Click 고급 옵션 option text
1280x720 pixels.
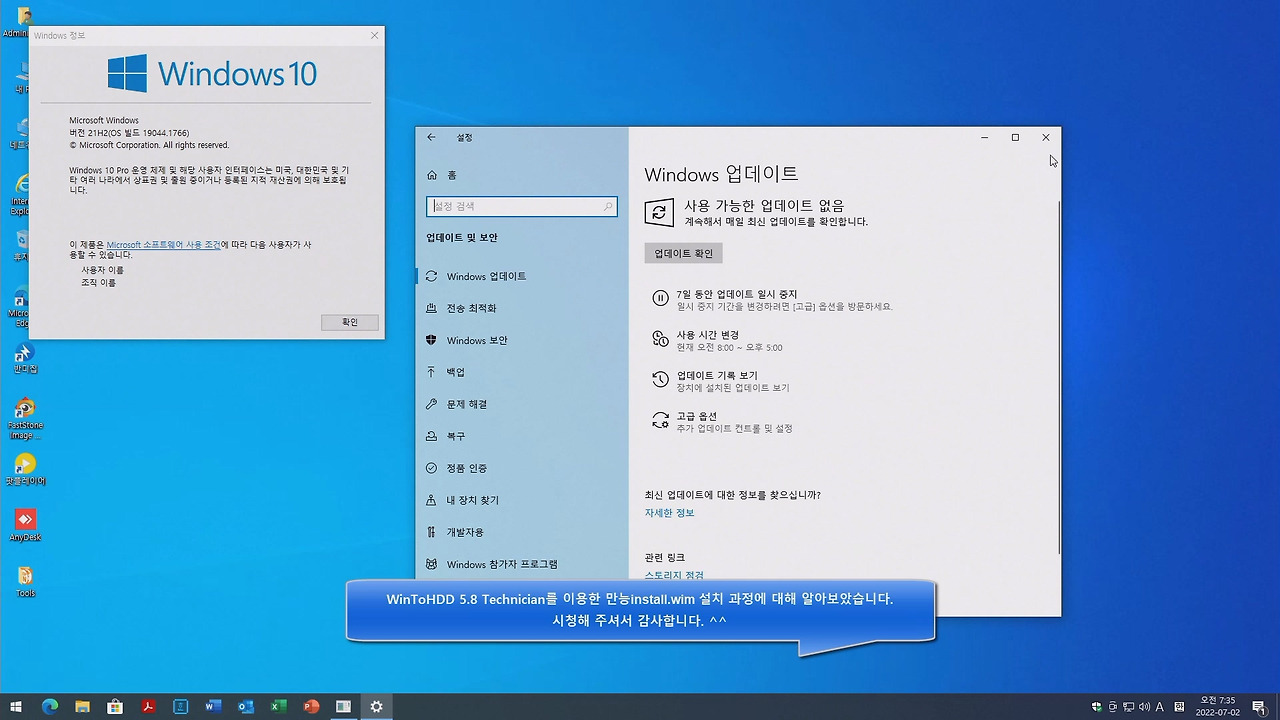coord(697,416)
